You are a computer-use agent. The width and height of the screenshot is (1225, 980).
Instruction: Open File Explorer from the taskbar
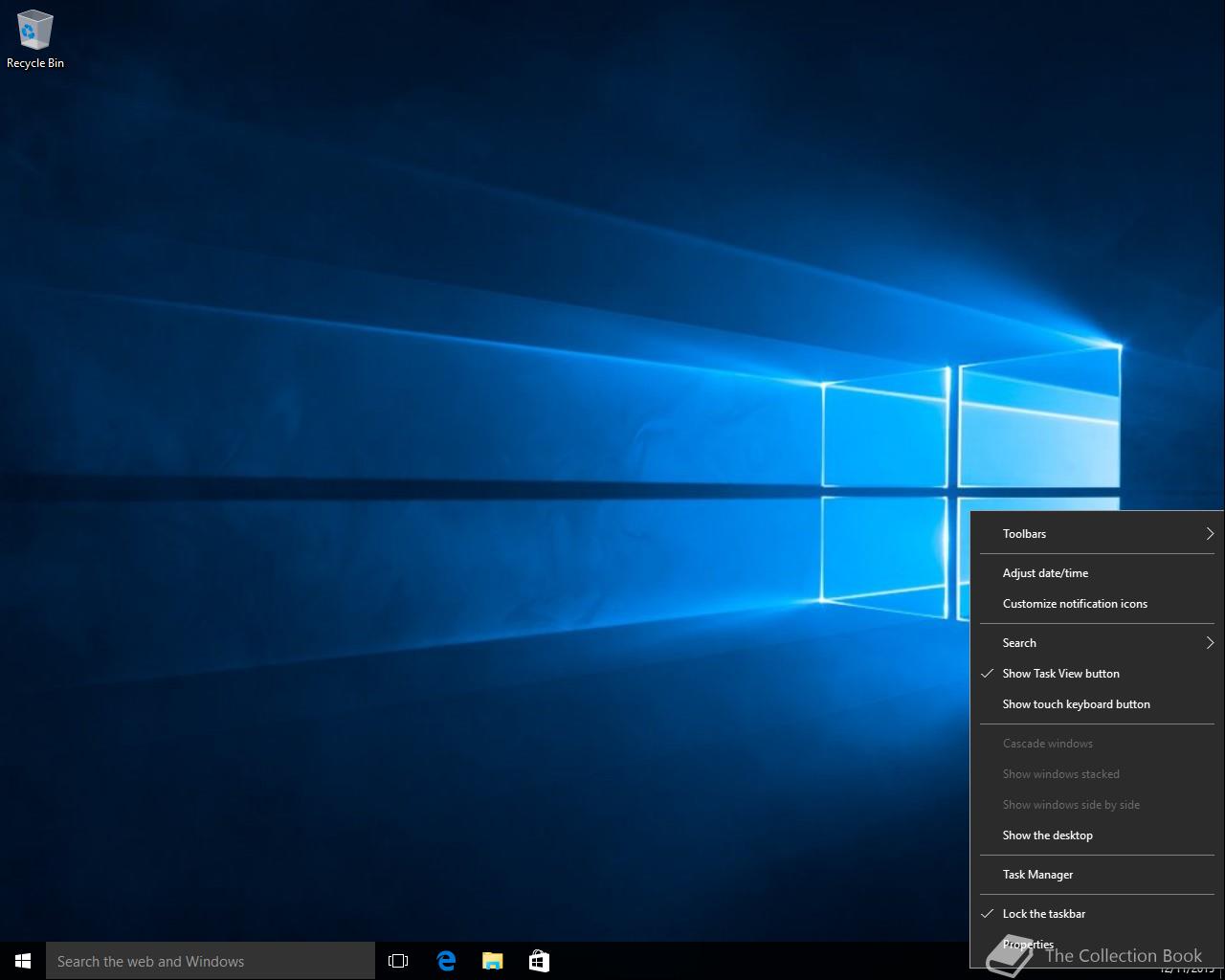click(493, 961)
